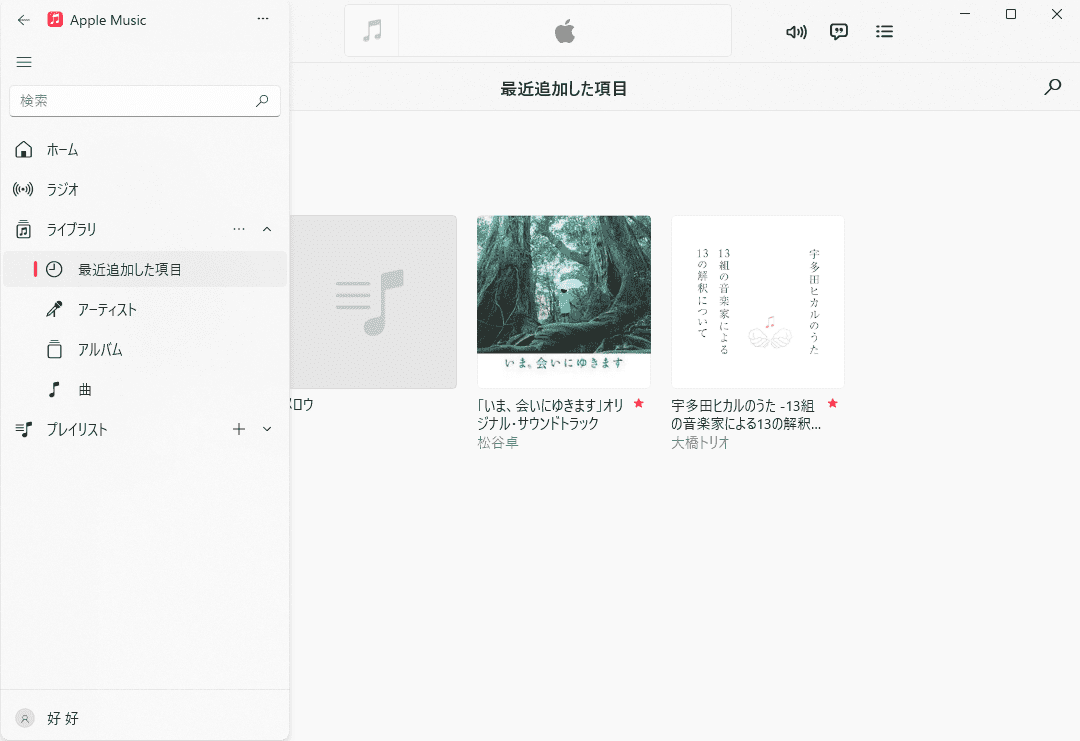
Task: Show lyrics with speech bubble icon
Action: (839, 31)
